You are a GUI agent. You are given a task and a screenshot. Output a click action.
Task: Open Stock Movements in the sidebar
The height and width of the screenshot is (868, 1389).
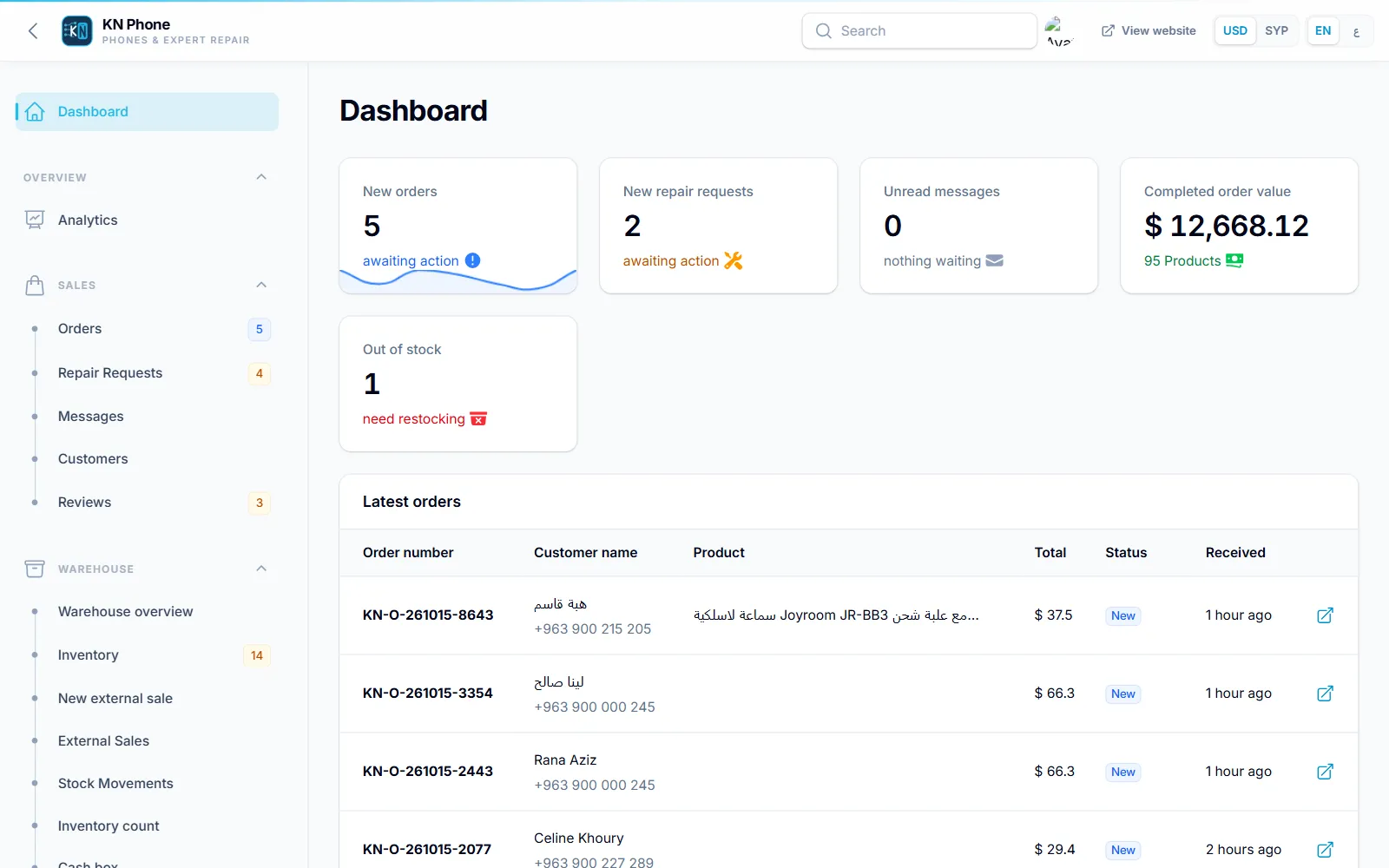147,784
